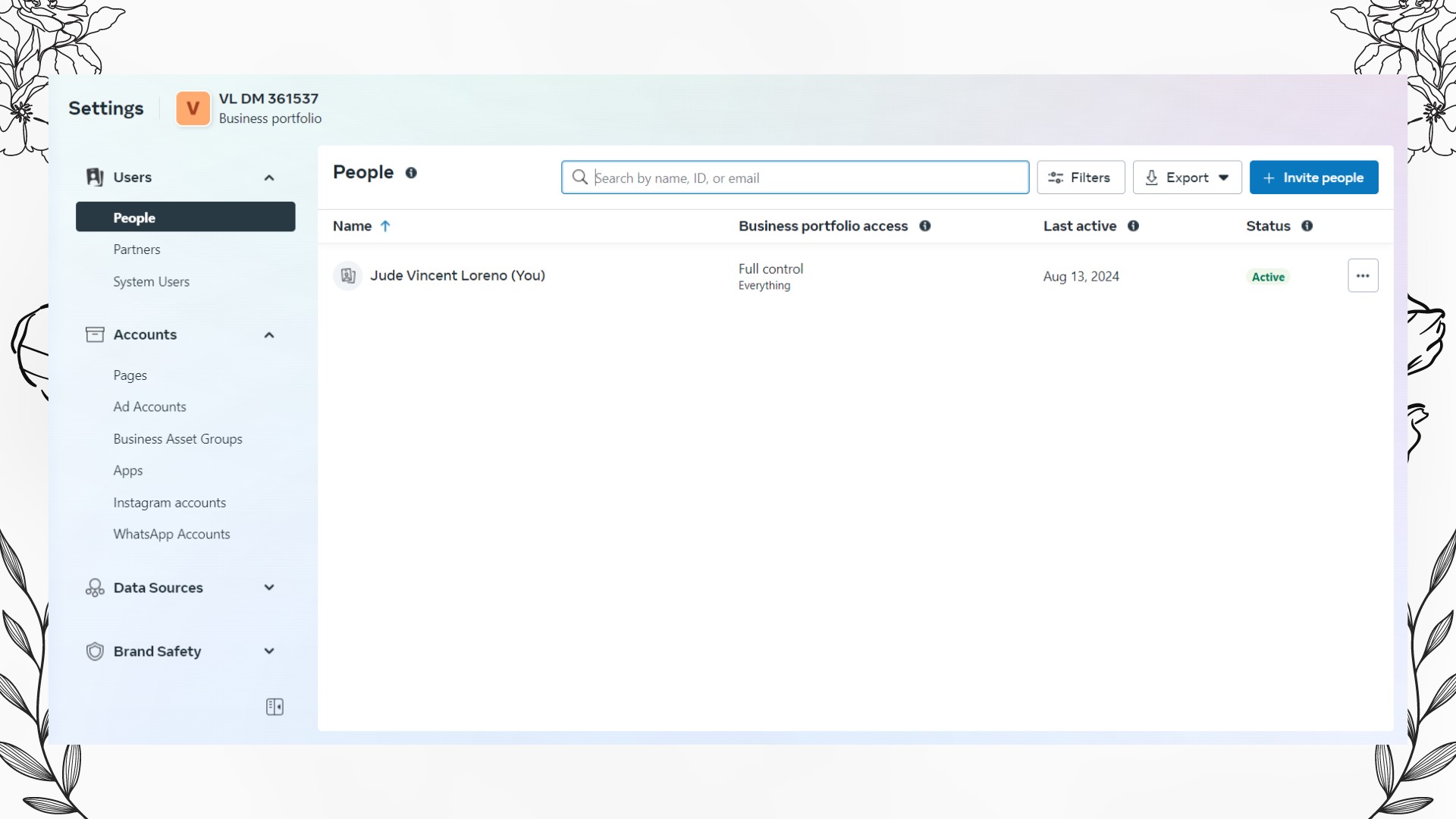The width and height of the screenshot is (1456, 819).
Task: Collapse sidebar with the panel toggle icon
Action: [275, 707]
